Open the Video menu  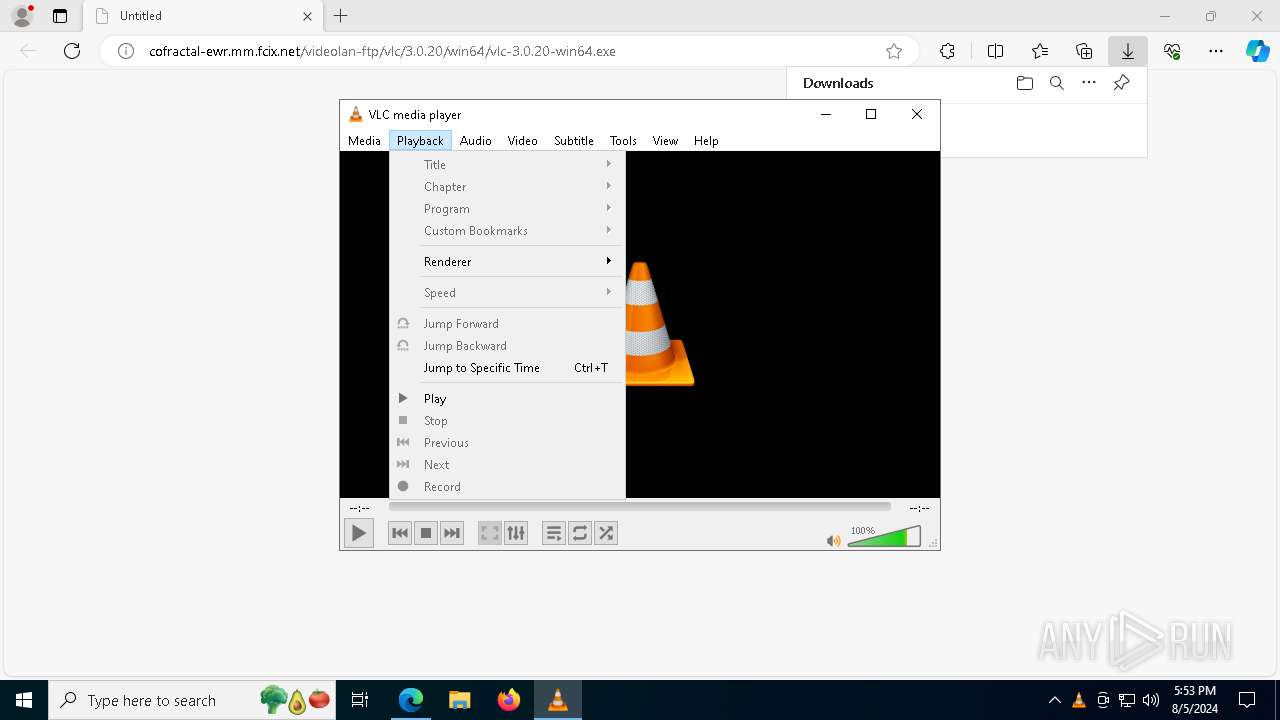[522, 141]
